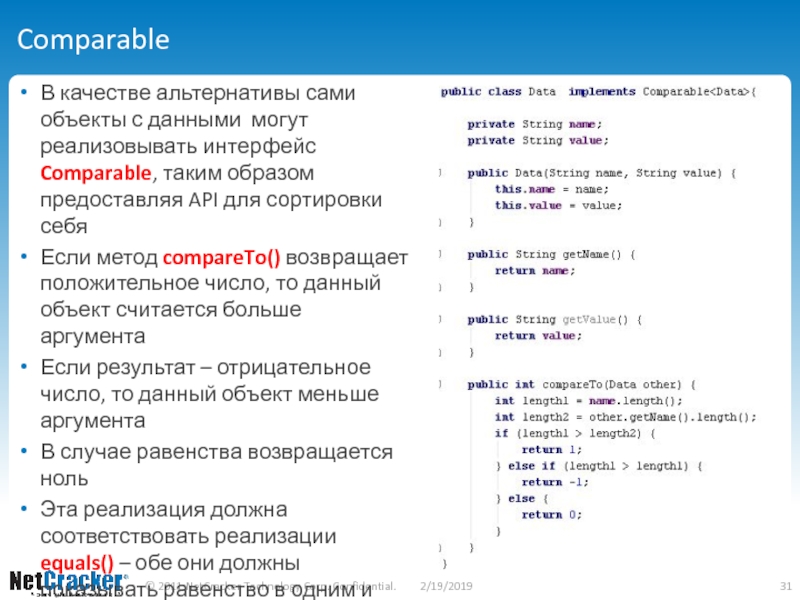Click the red word "Comparable" in first bullet
800x600 pixels.
click(x=96, y=173)
